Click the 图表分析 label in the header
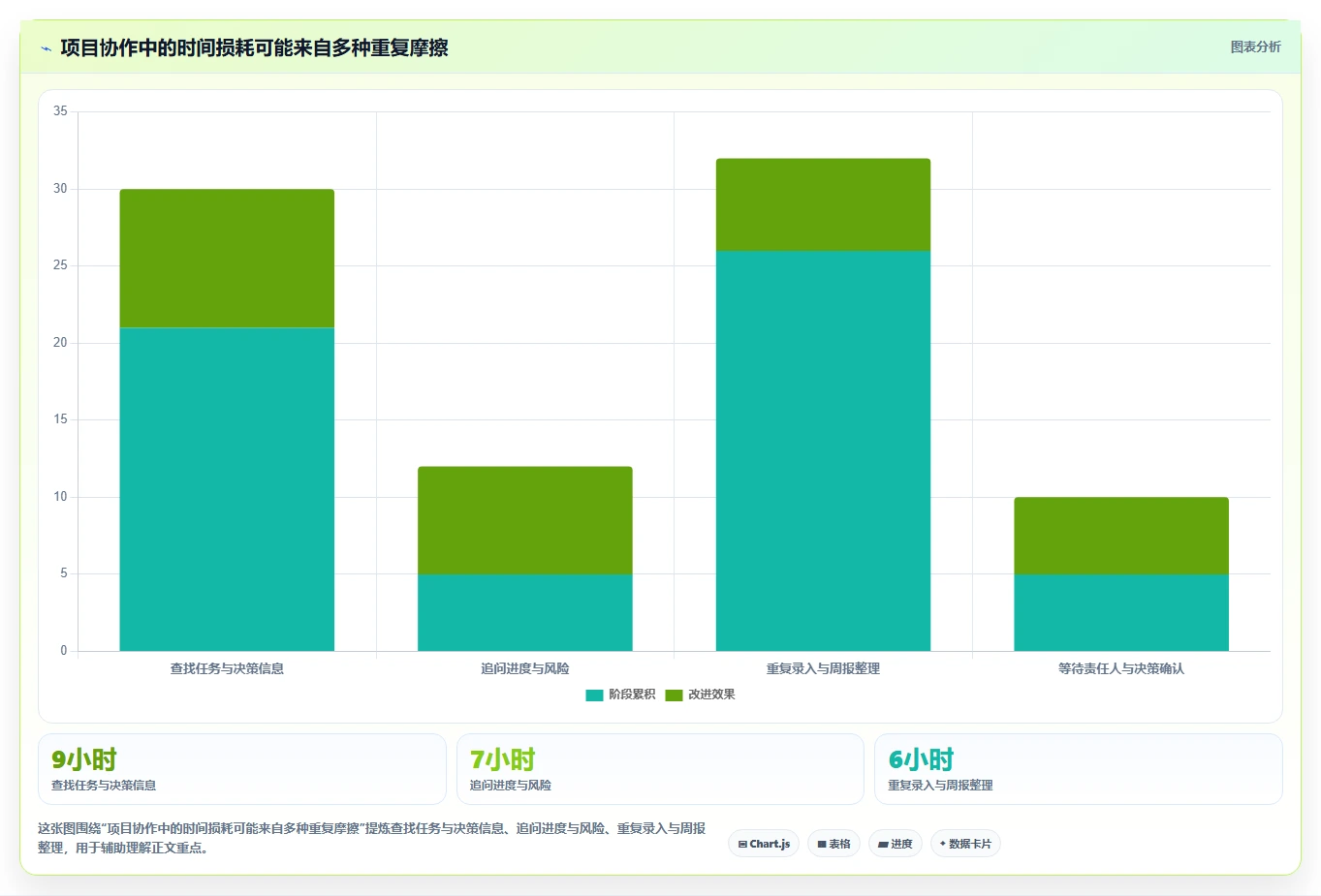Image resolution: width=1321 pixels, height=896 pixels. click(x=1255, y=46)
